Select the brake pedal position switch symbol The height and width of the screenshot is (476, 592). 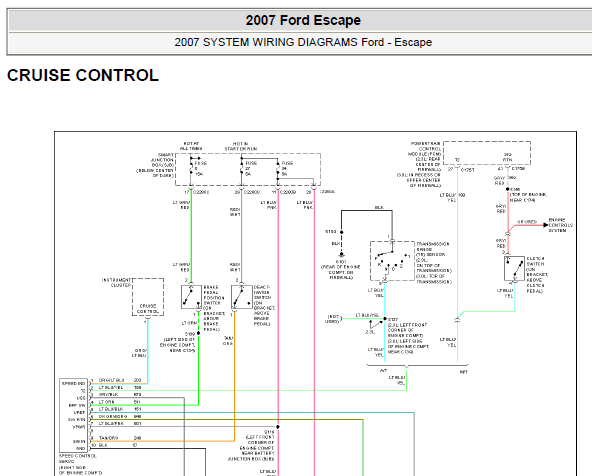pyautogui.click(x=191, y=297)
